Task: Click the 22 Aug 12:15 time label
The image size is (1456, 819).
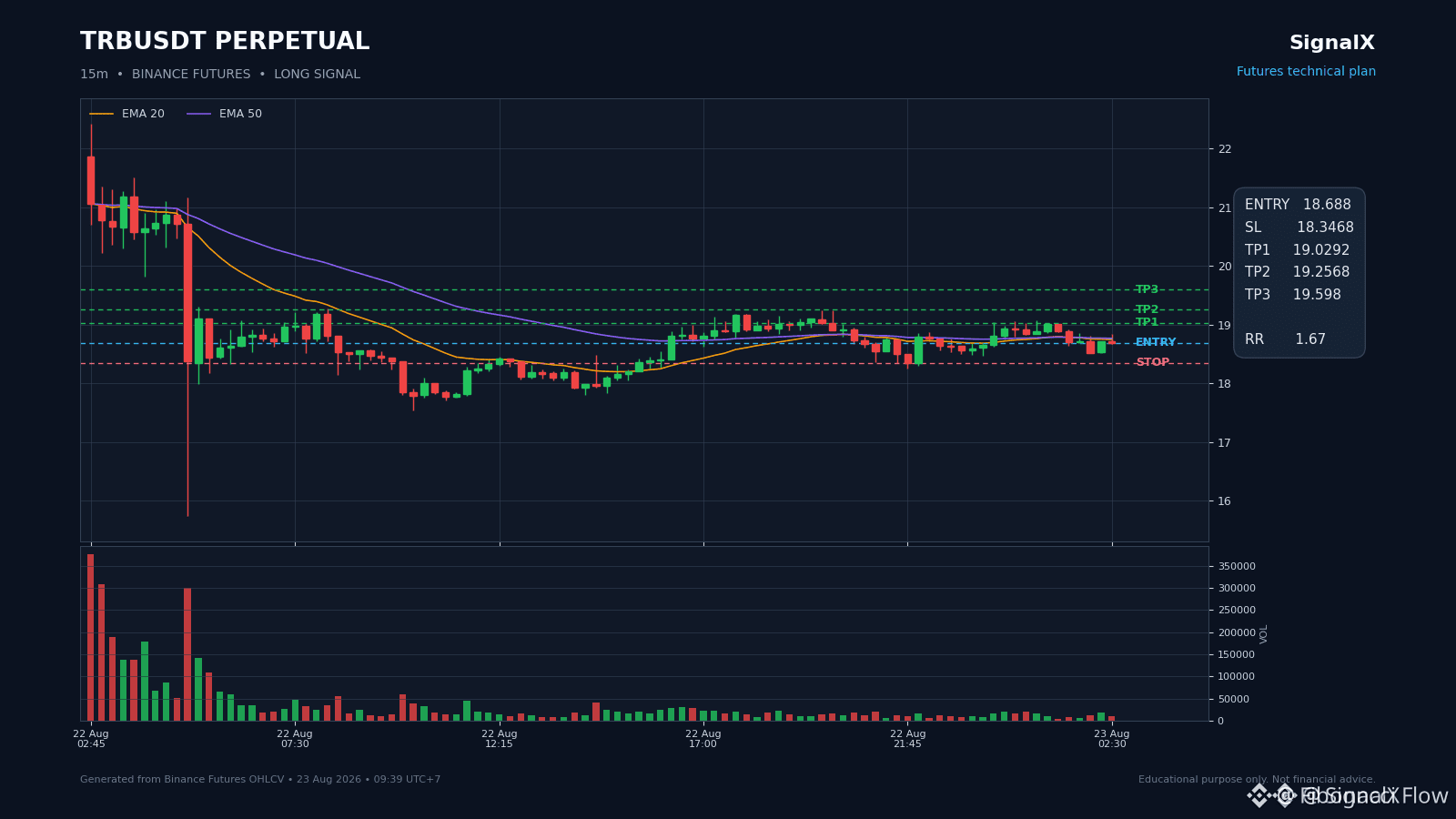Action: [500, 739]
